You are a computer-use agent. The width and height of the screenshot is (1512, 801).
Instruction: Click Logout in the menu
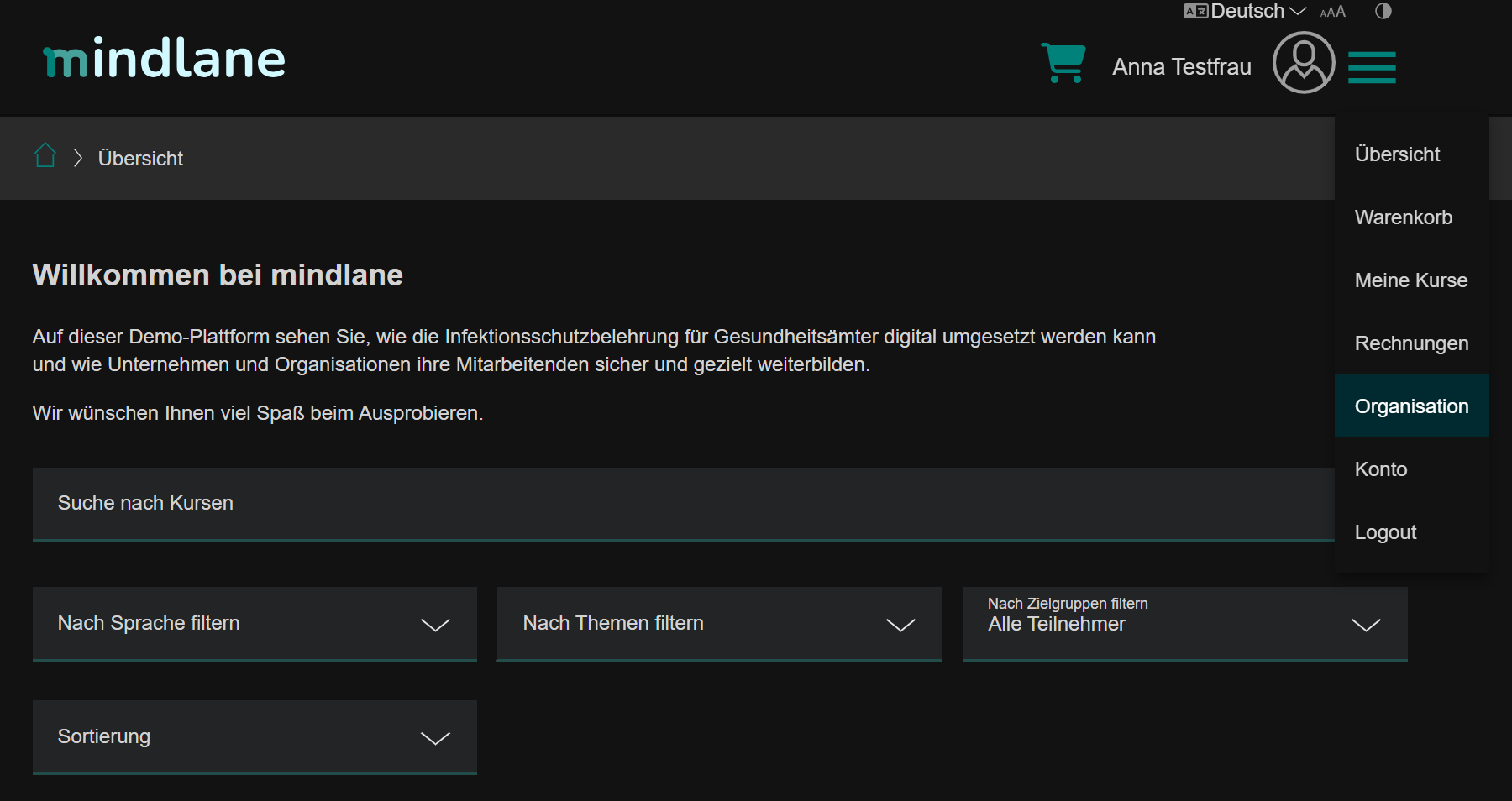pos(1385,532)
